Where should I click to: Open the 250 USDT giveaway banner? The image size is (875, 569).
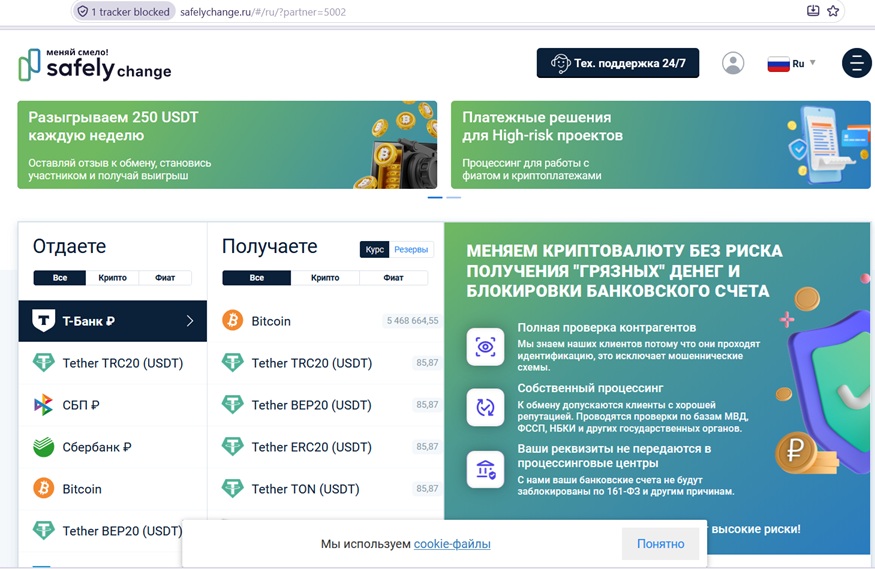click(227, 145)
